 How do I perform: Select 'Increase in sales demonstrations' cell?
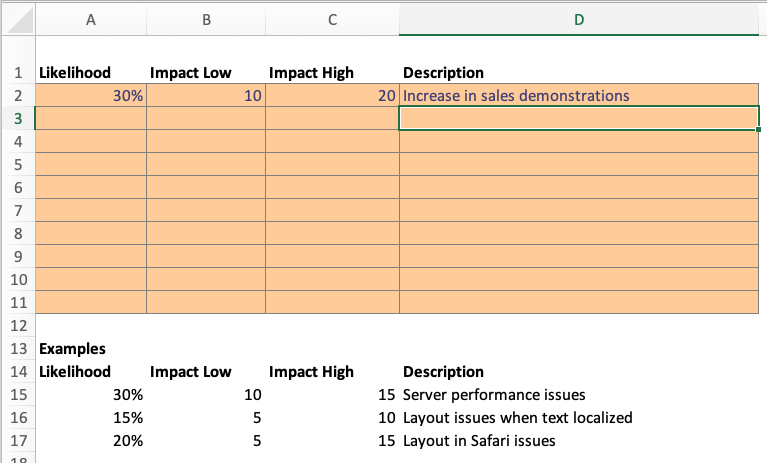click(579, 95)
